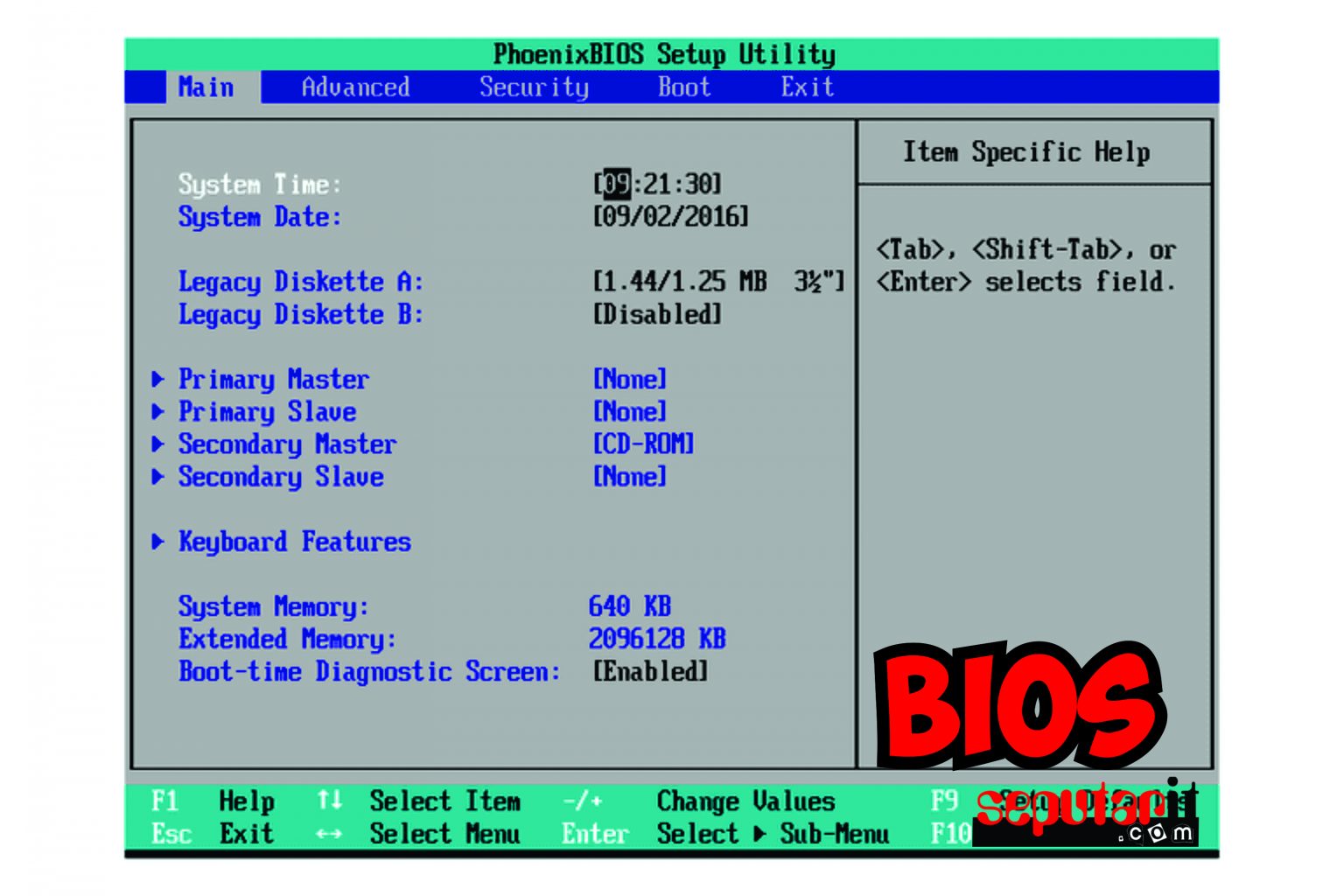1344x896 pixels.
Task: Change Legacy Diskette B Disabled value
Action: (x=657, y=314)
